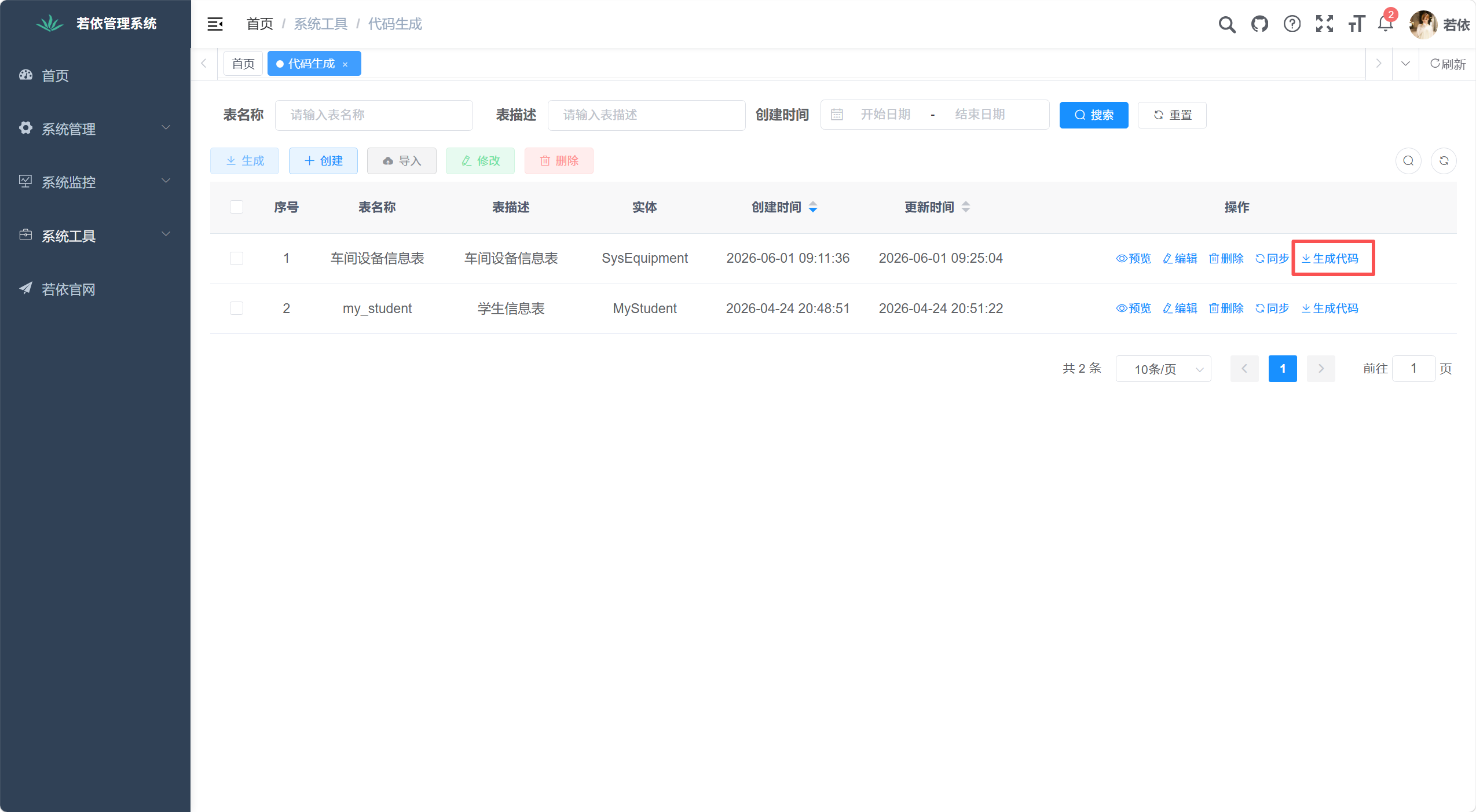Toggle the search bar visibility round icon
This screenshot has height=812, width=1476.
point(1408,161)
